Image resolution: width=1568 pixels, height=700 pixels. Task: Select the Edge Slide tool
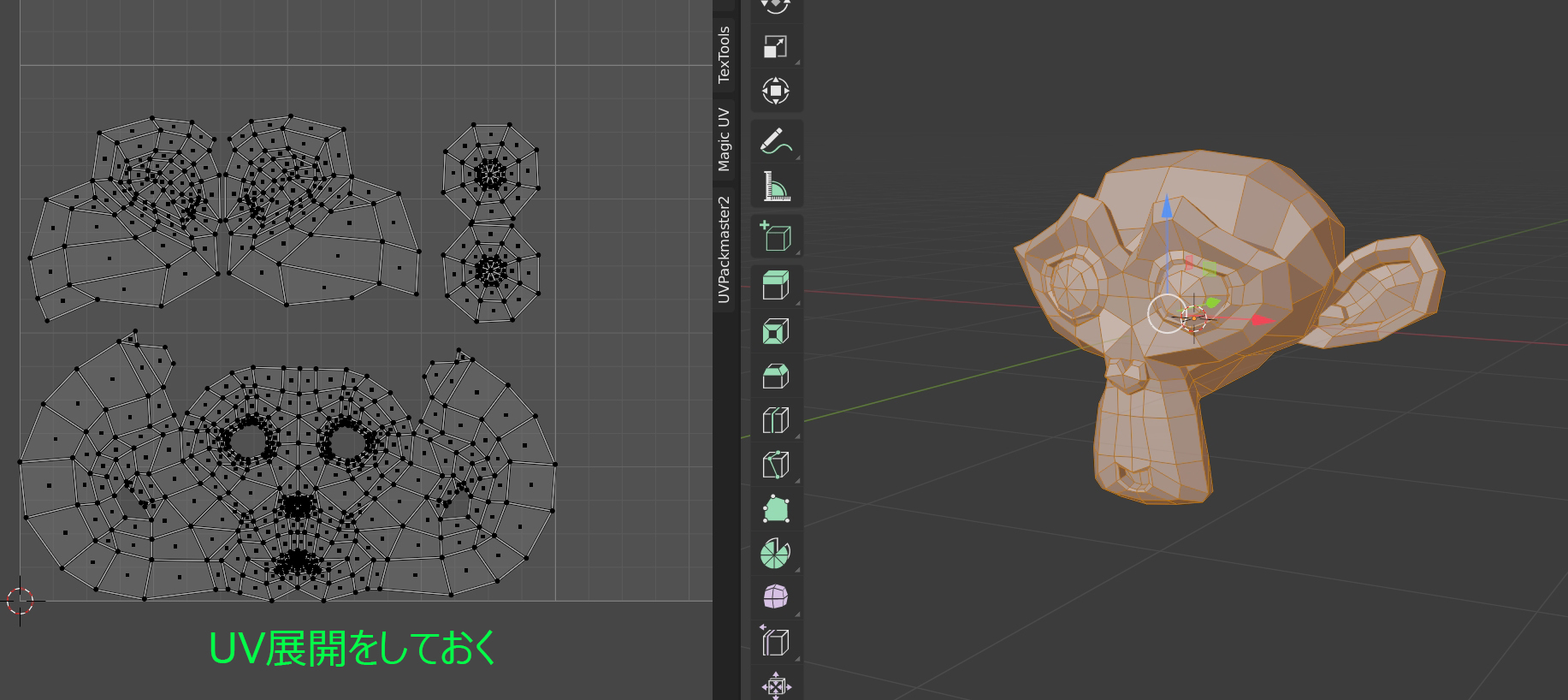point(776,642)
